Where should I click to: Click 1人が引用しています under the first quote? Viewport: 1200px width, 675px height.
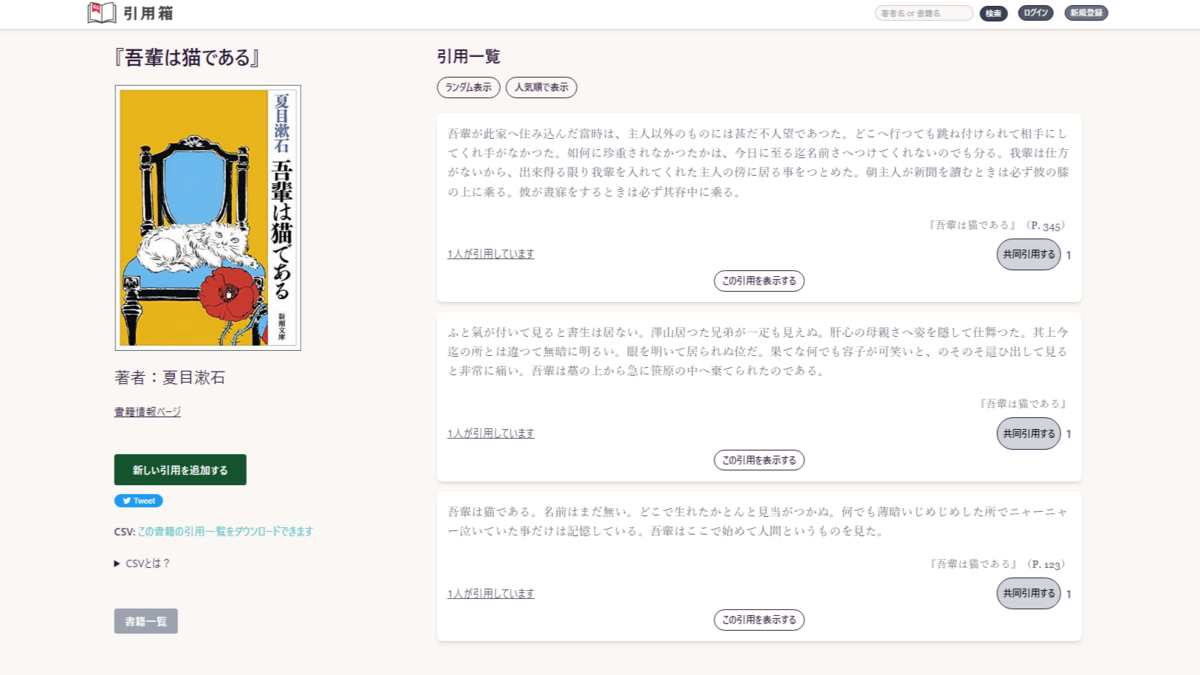click(490, 253)
